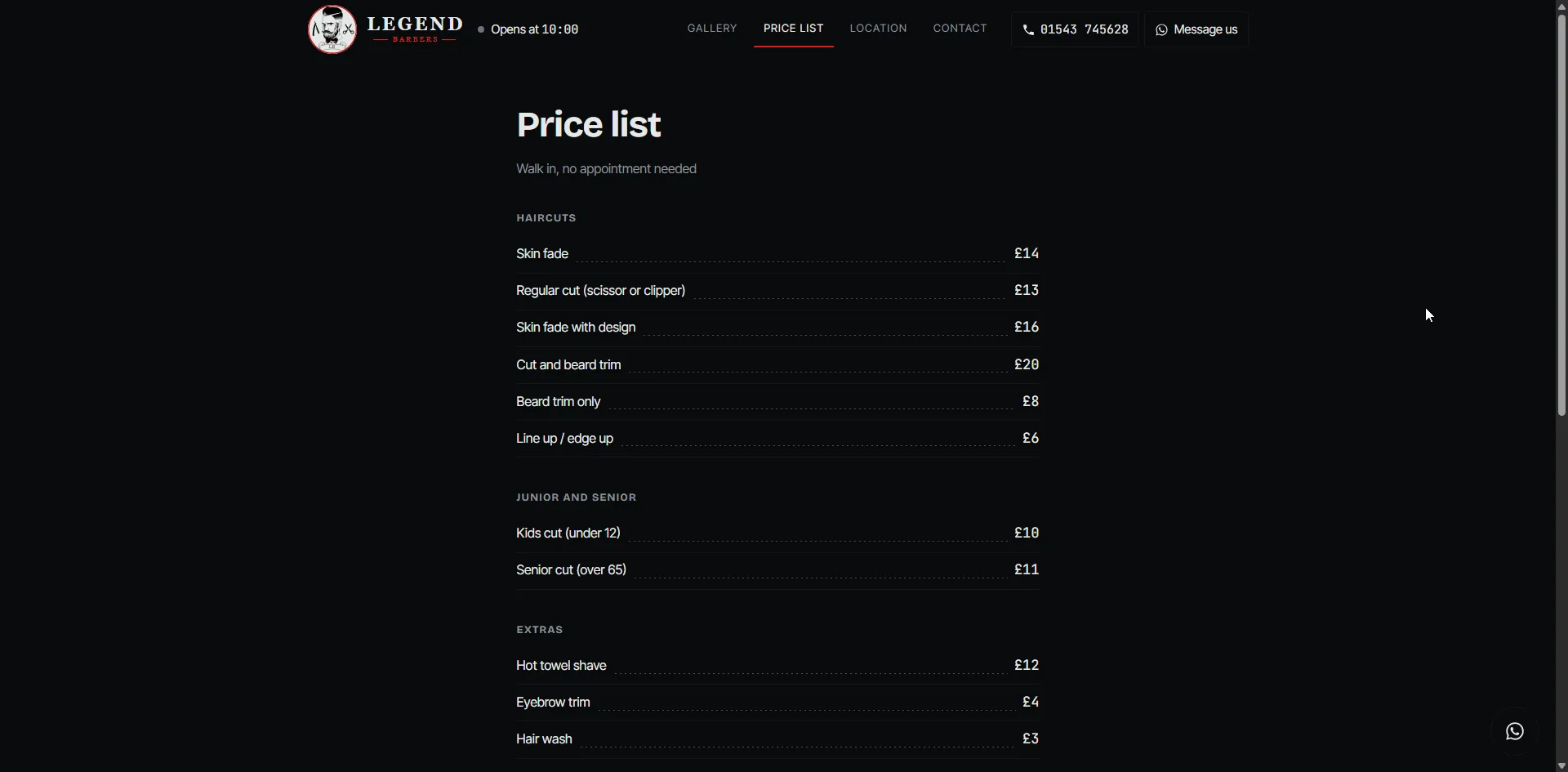Select Eyebrow trim item

(x=777, y=703)
